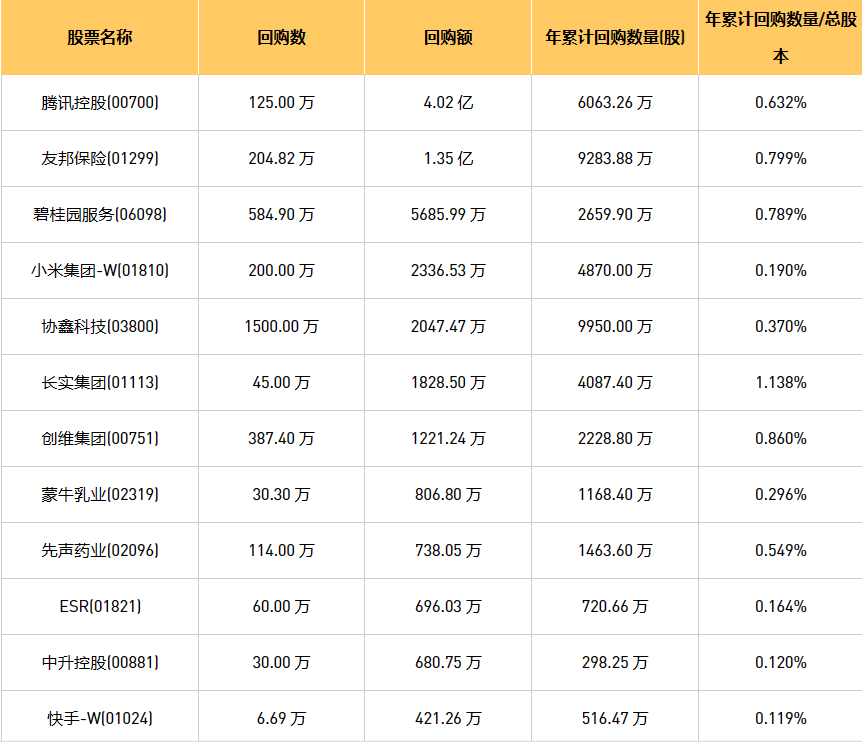Click the 30.00 万 buyback count
The width and height of the screenshot is (862, 742).
coord(281,663)
